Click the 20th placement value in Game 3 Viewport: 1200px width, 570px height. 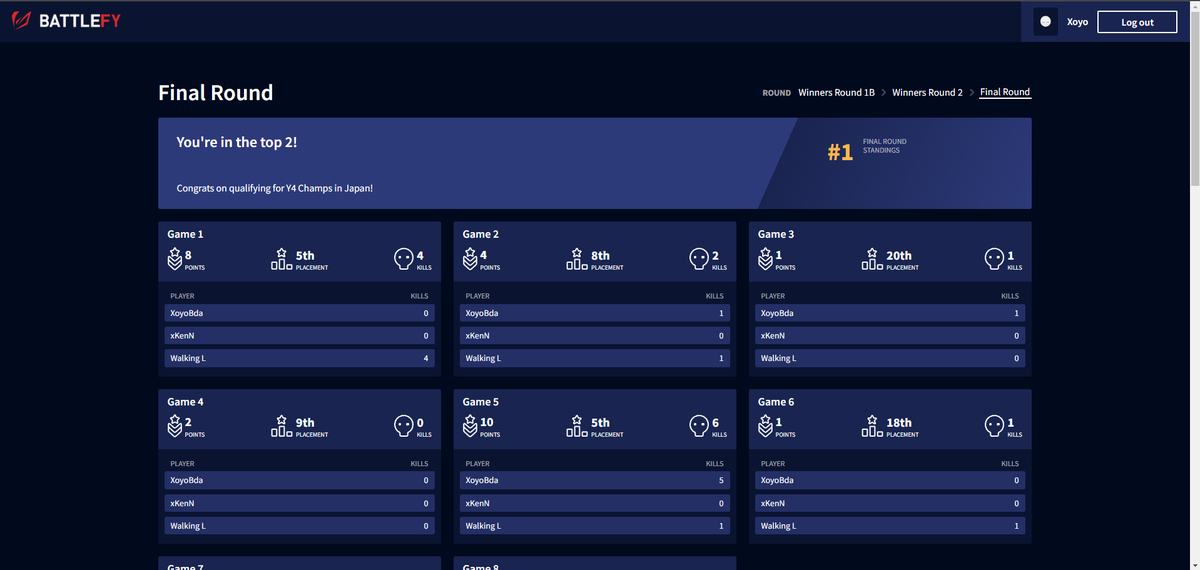coord(899,256)
